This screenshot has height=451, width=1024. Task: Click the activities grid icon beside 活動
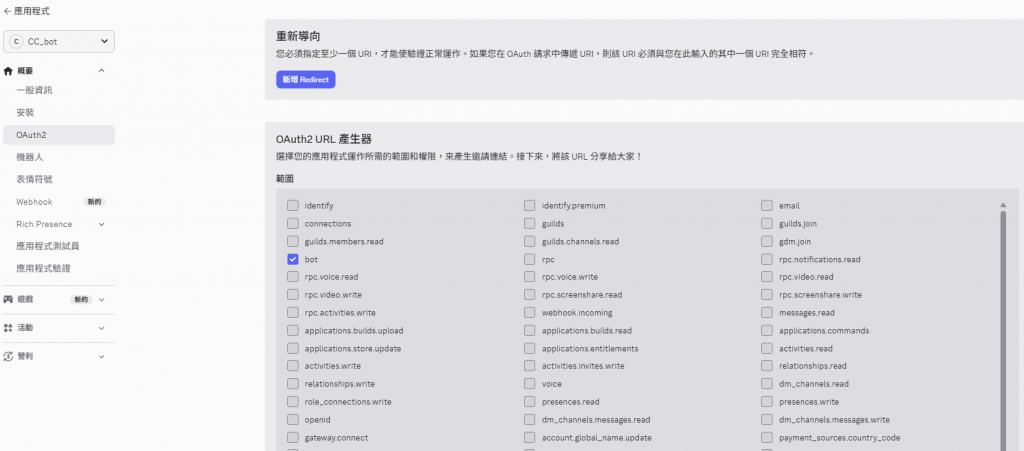(x=8, y=328)
